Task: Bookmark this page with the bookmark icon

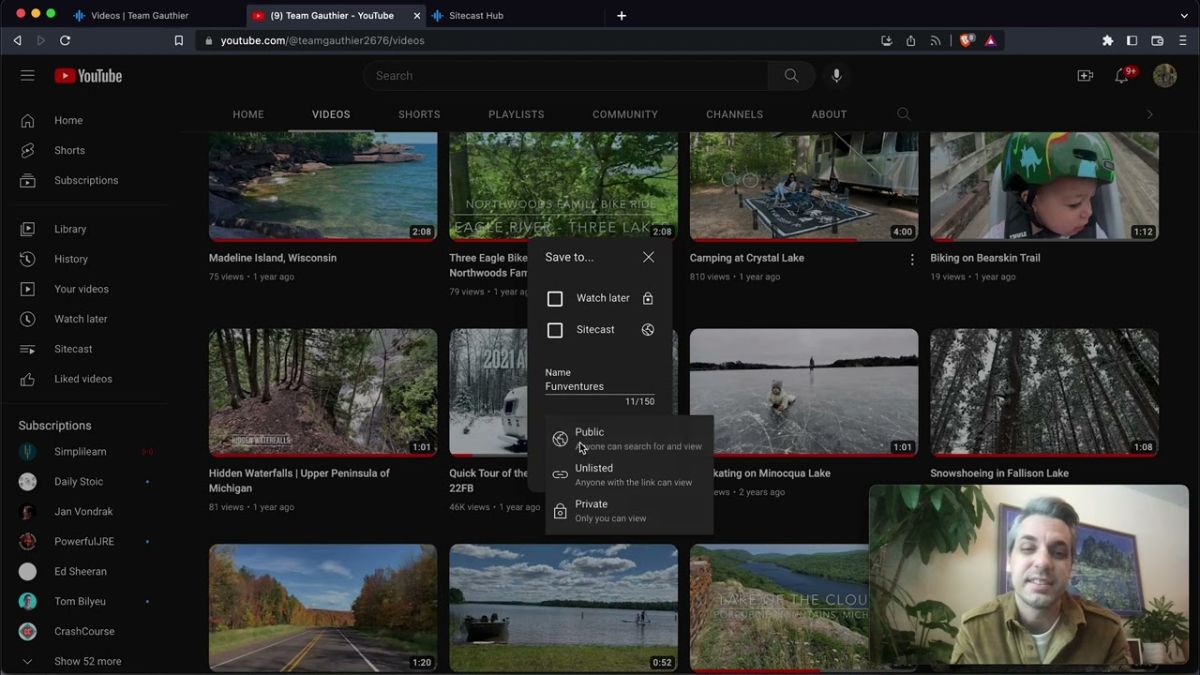Action: tap(179, 41)
